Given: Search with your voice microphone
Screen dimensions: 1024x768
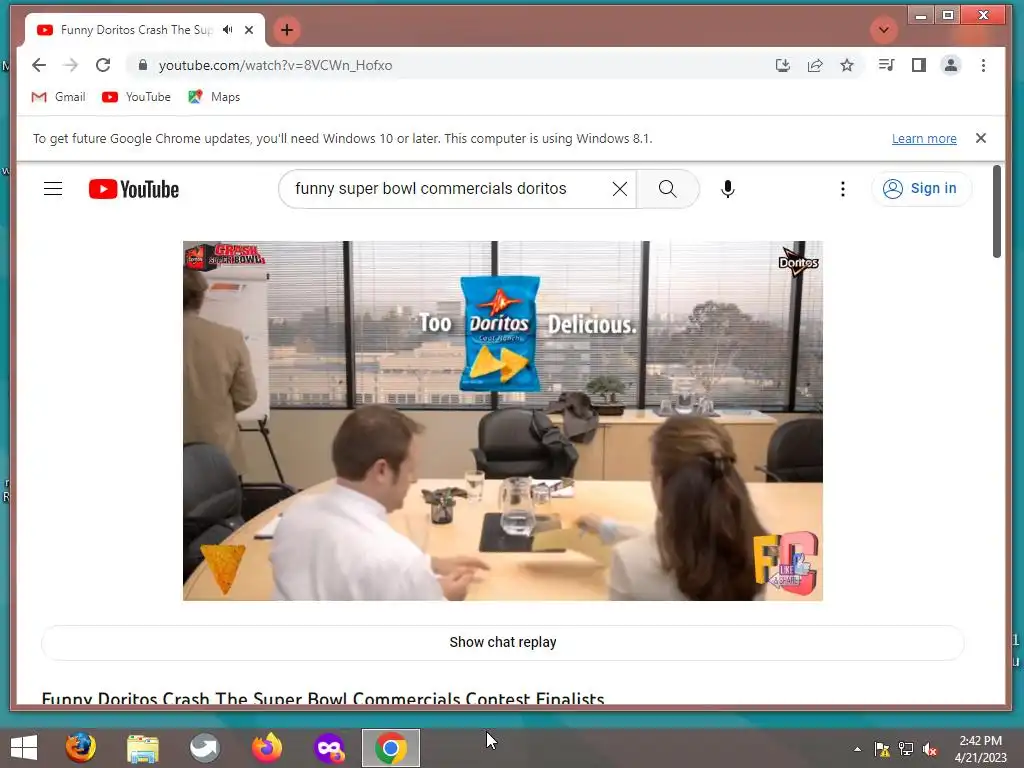Looking at the screenshot, I should point(728,189).
